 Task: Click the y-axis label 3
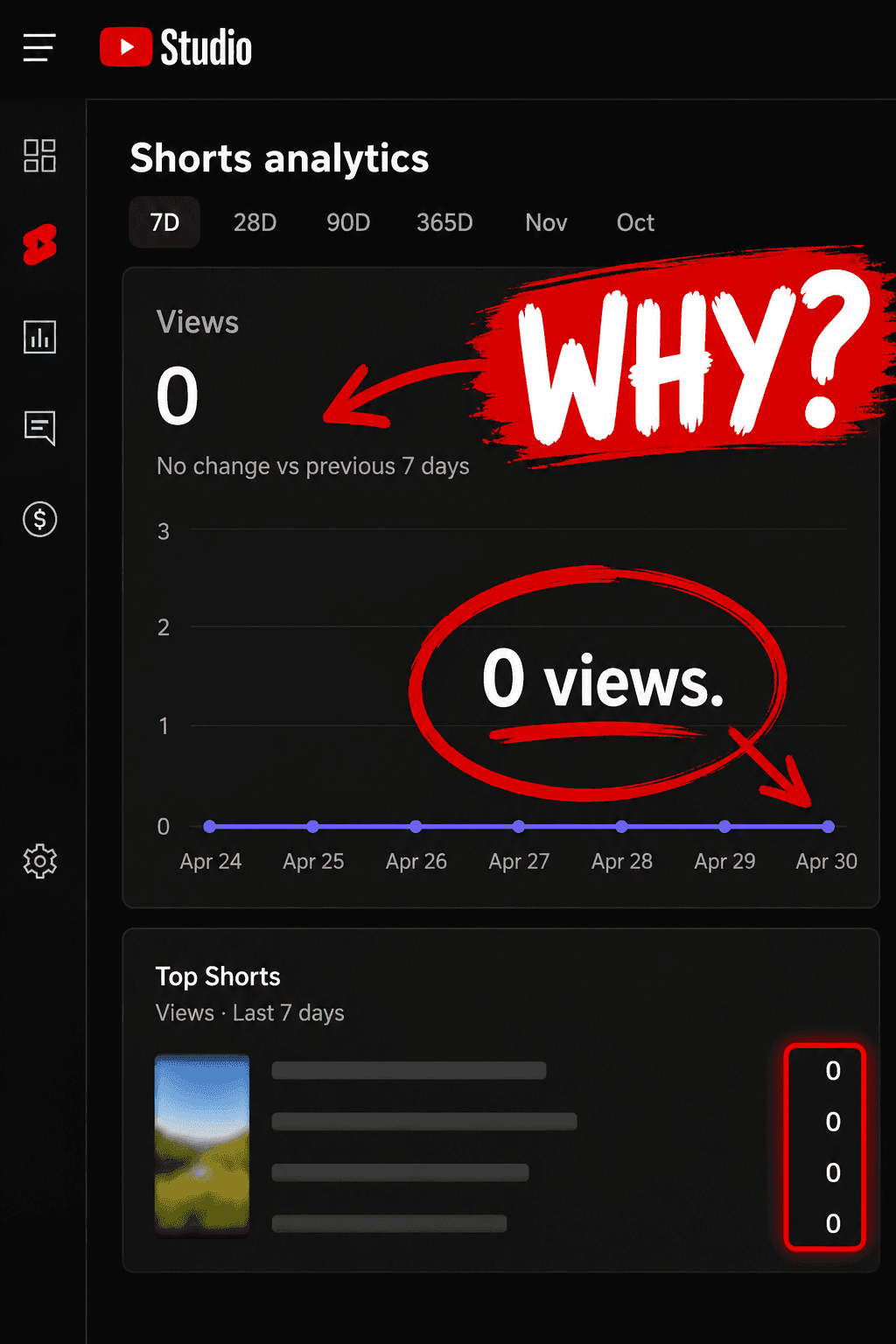[164, 531]
